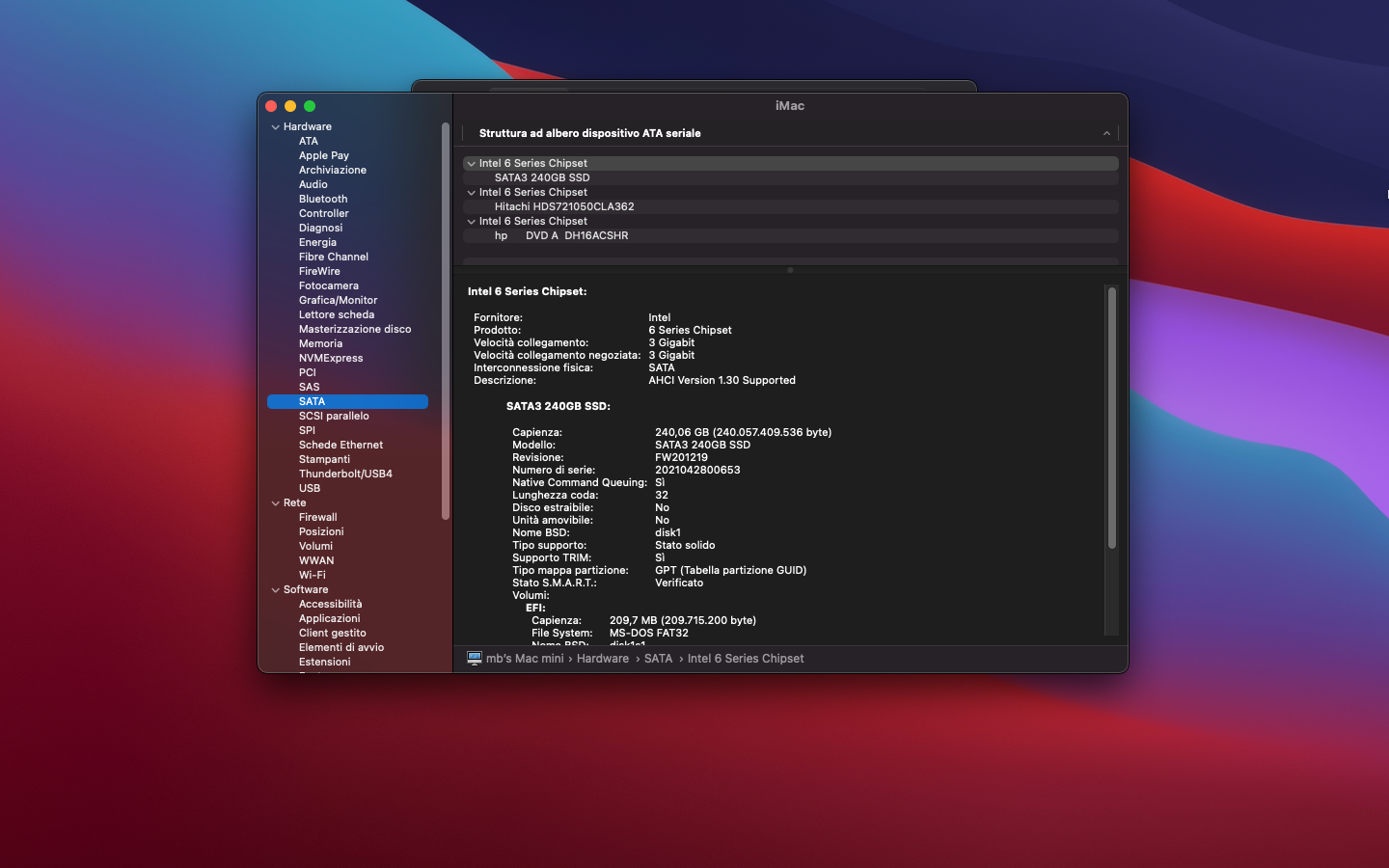The image size is (1389, 868).
Task: Click Intel 6 Series Chipset in path bar
Action: click(x=746, y=659)
